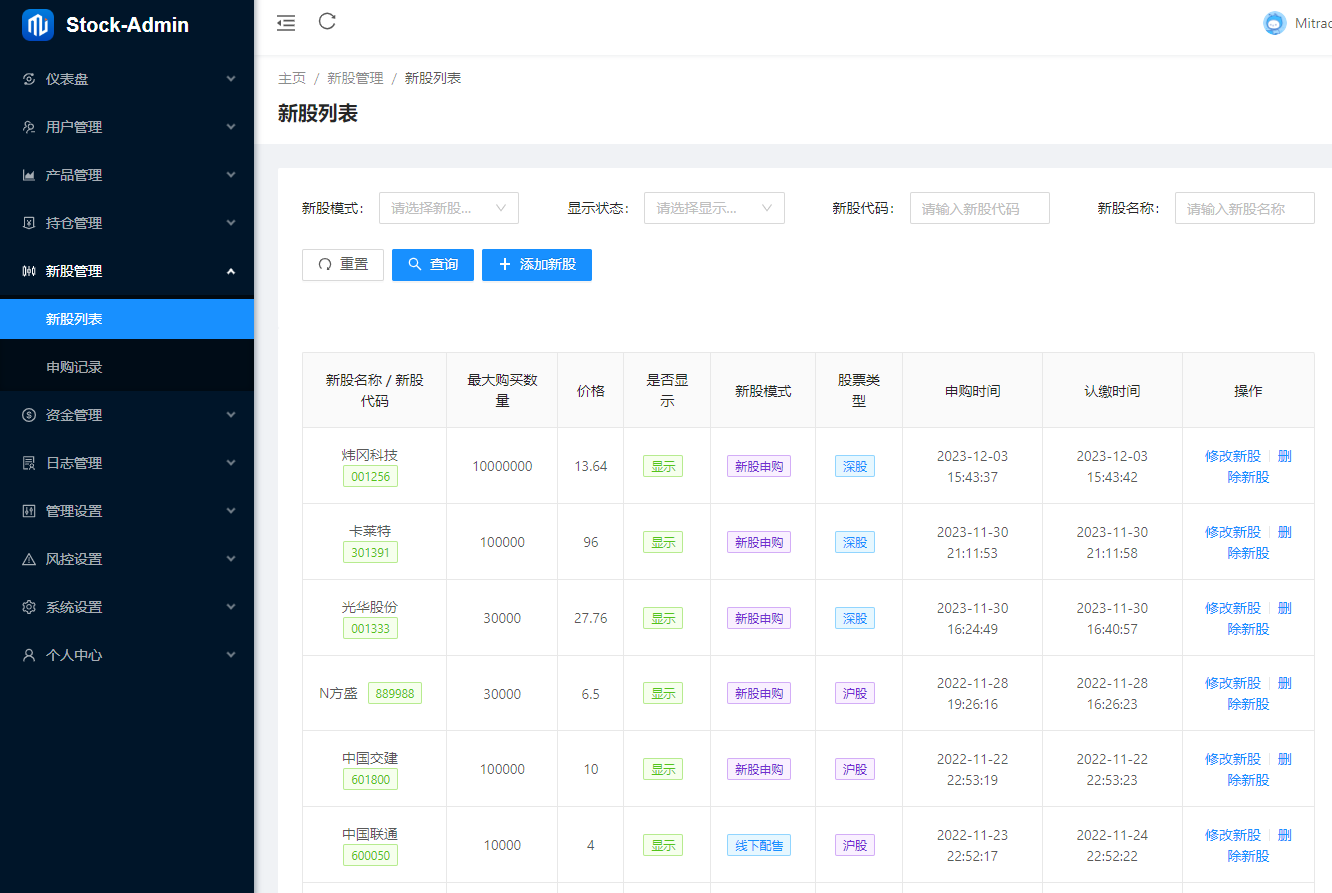Open the 显示状态 dropdown selector
Image resolution: width=1332 pixels, height=893 pixels.
click(x=713, y=208)
